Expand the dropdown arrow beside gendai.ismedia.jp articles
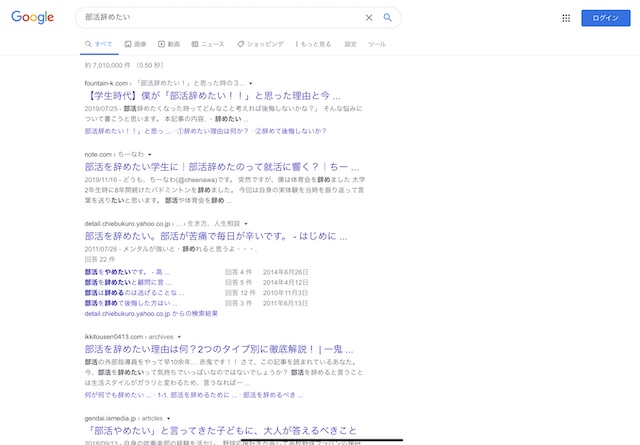 (x=169, y=418)
